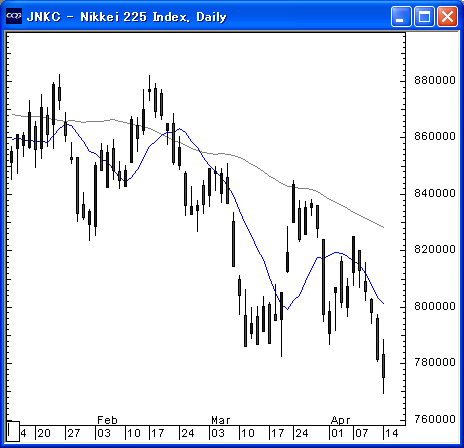Screen dimensions: 464x448
Task: Click the date label 27 on time axis
Action: tap(74, 433)
